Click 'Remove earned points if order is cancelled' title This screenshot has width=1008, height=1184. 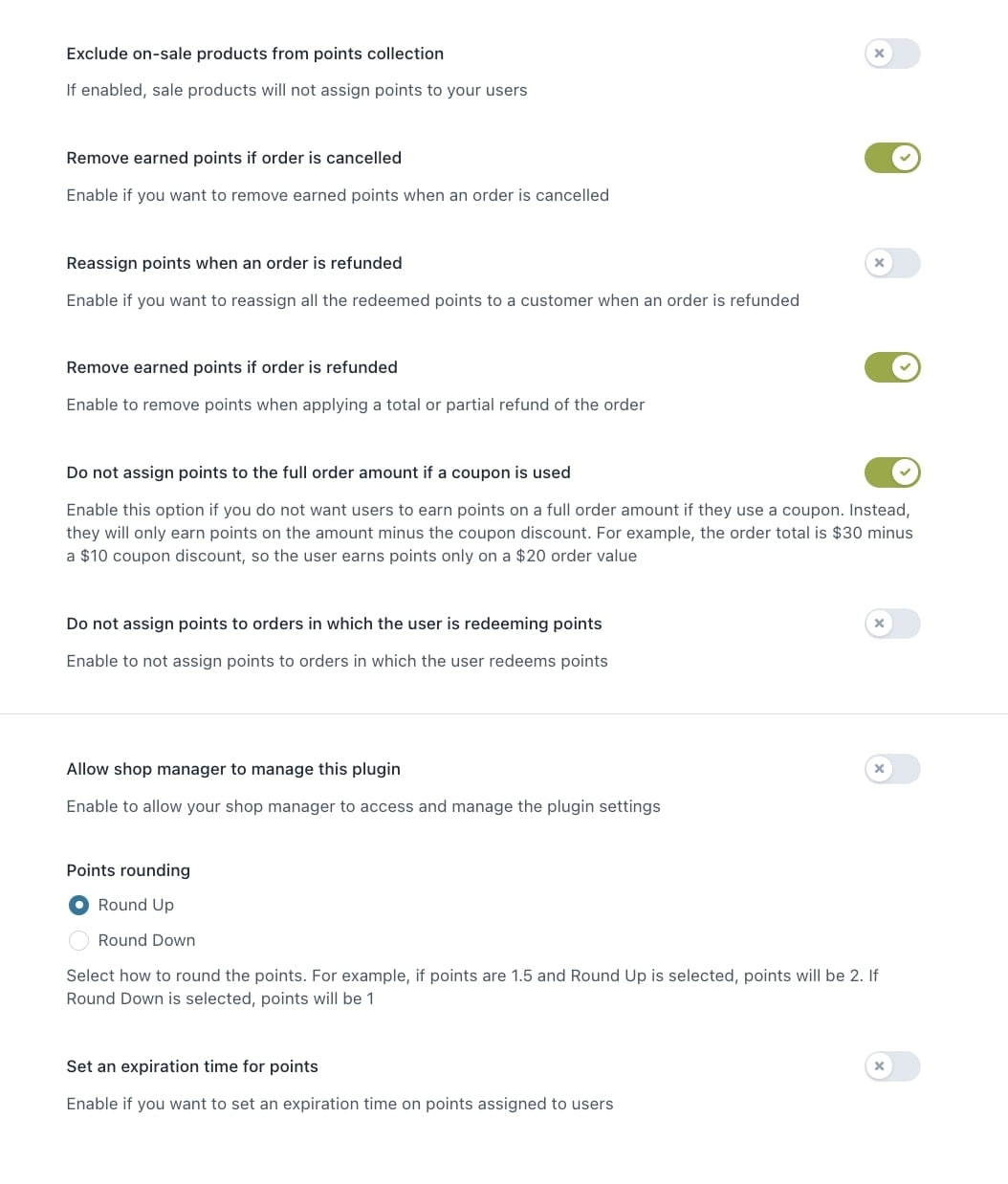point(233,158)
